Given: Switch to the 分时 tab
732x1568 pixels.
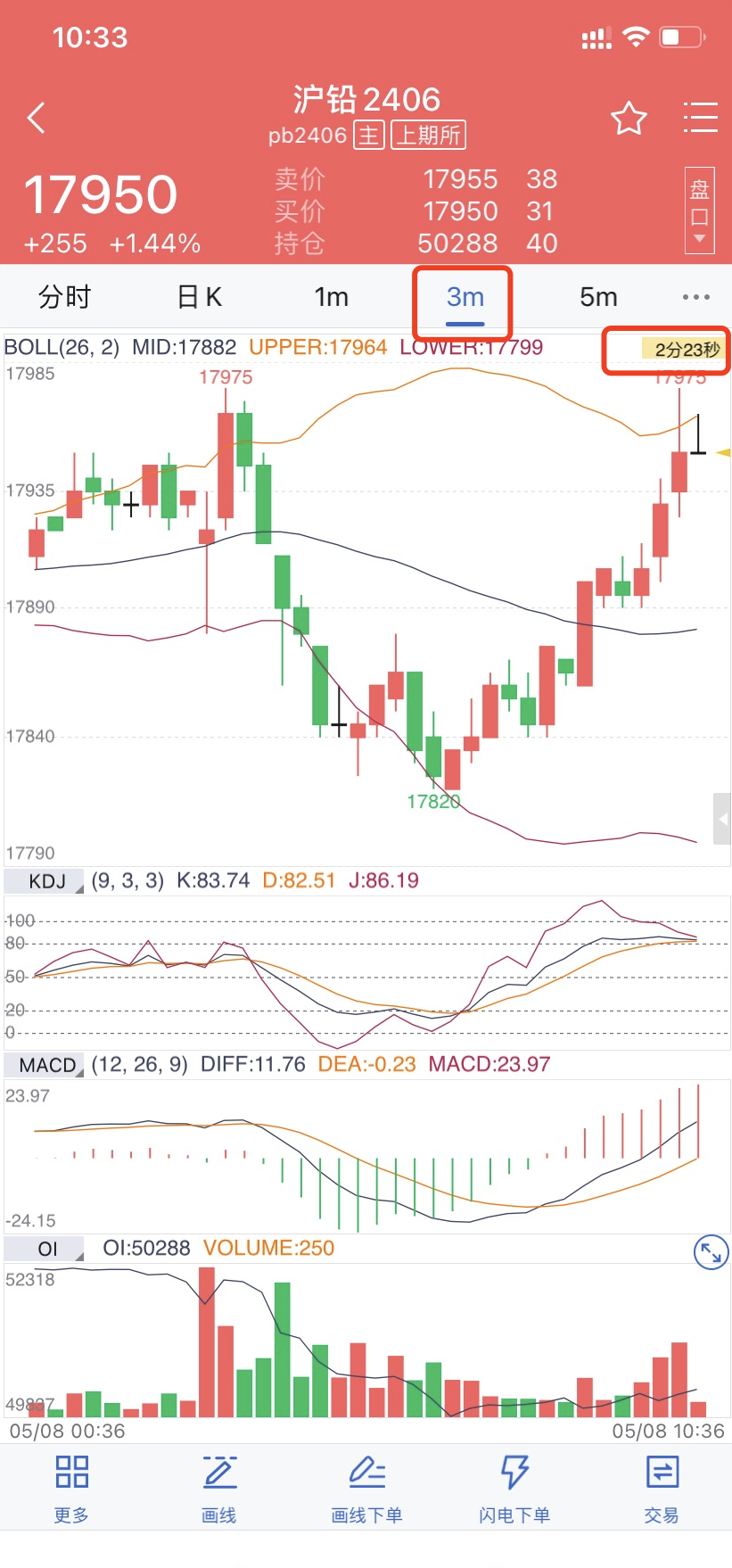Looking at the screenshot, I should [x=65, y=297].
